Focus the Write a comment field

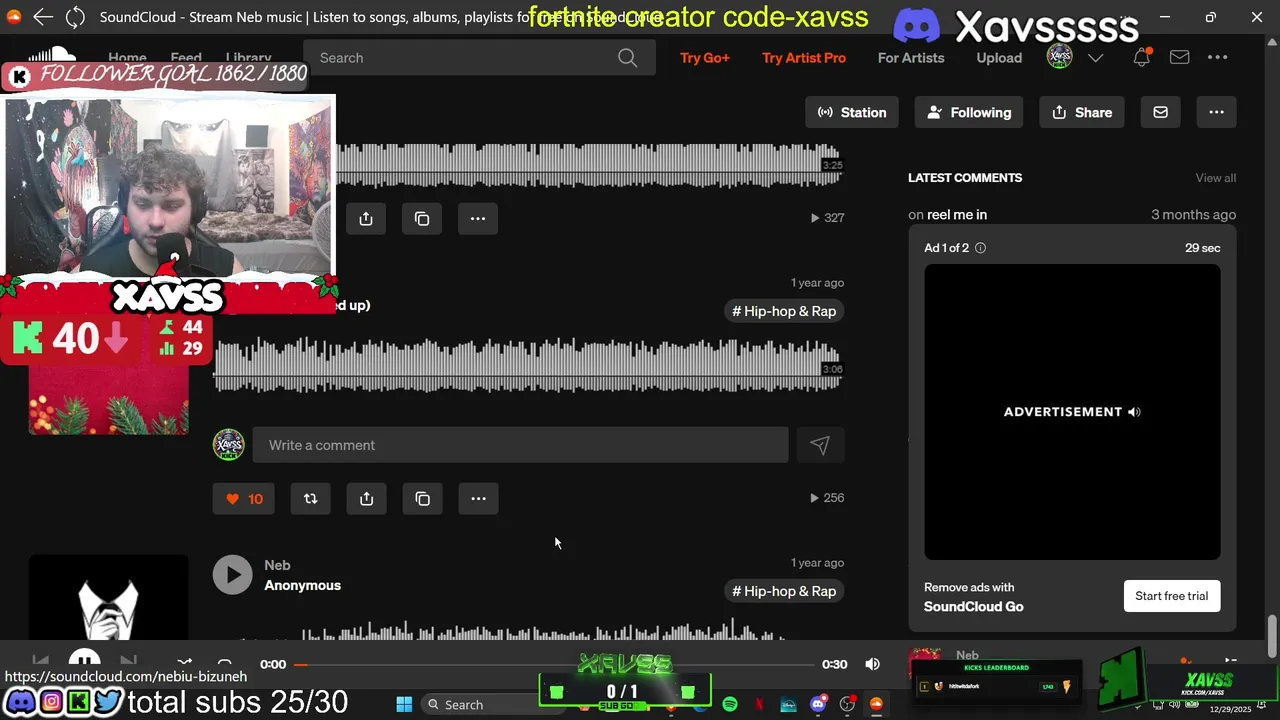point(520,445)
